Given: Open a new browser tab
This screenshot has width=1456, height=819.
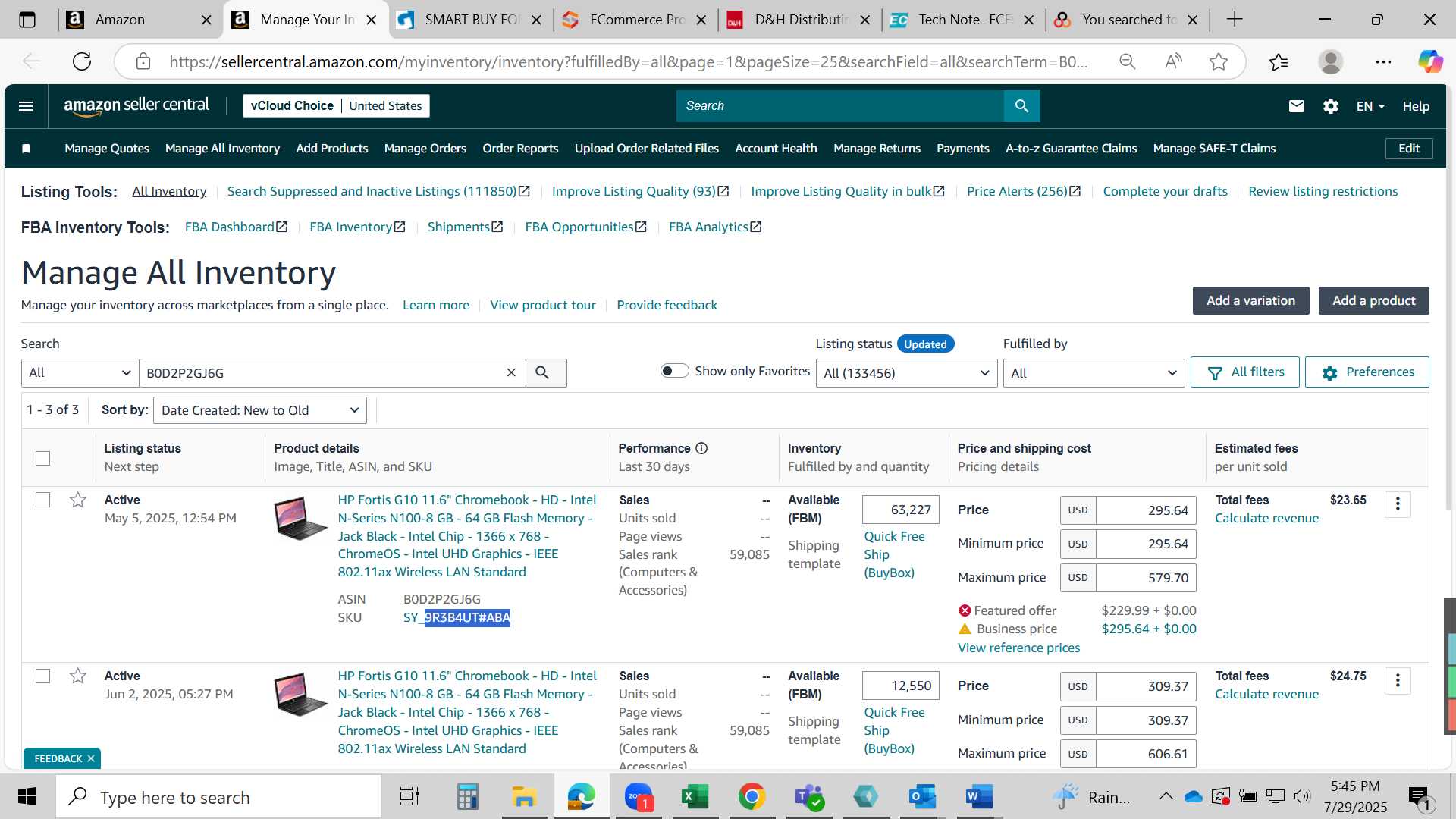Looking at the screenshot, I should (x=1235, y=20).
